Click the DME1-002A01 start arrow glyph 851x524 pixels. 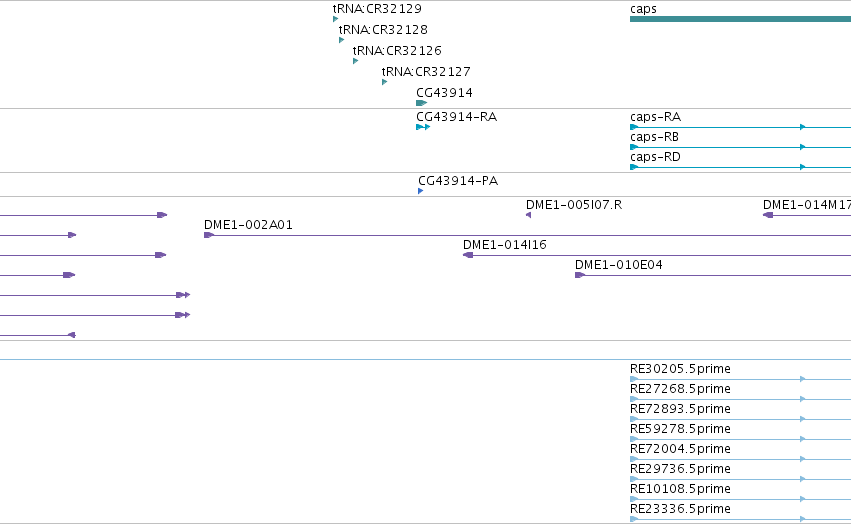coord(209,235)
